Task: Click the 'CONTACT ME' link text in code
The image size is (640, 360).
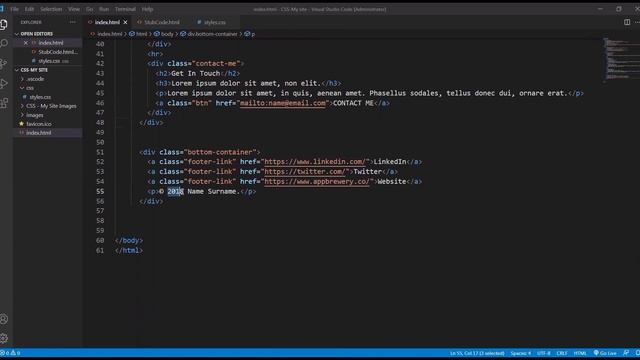Action: point(353,103)
